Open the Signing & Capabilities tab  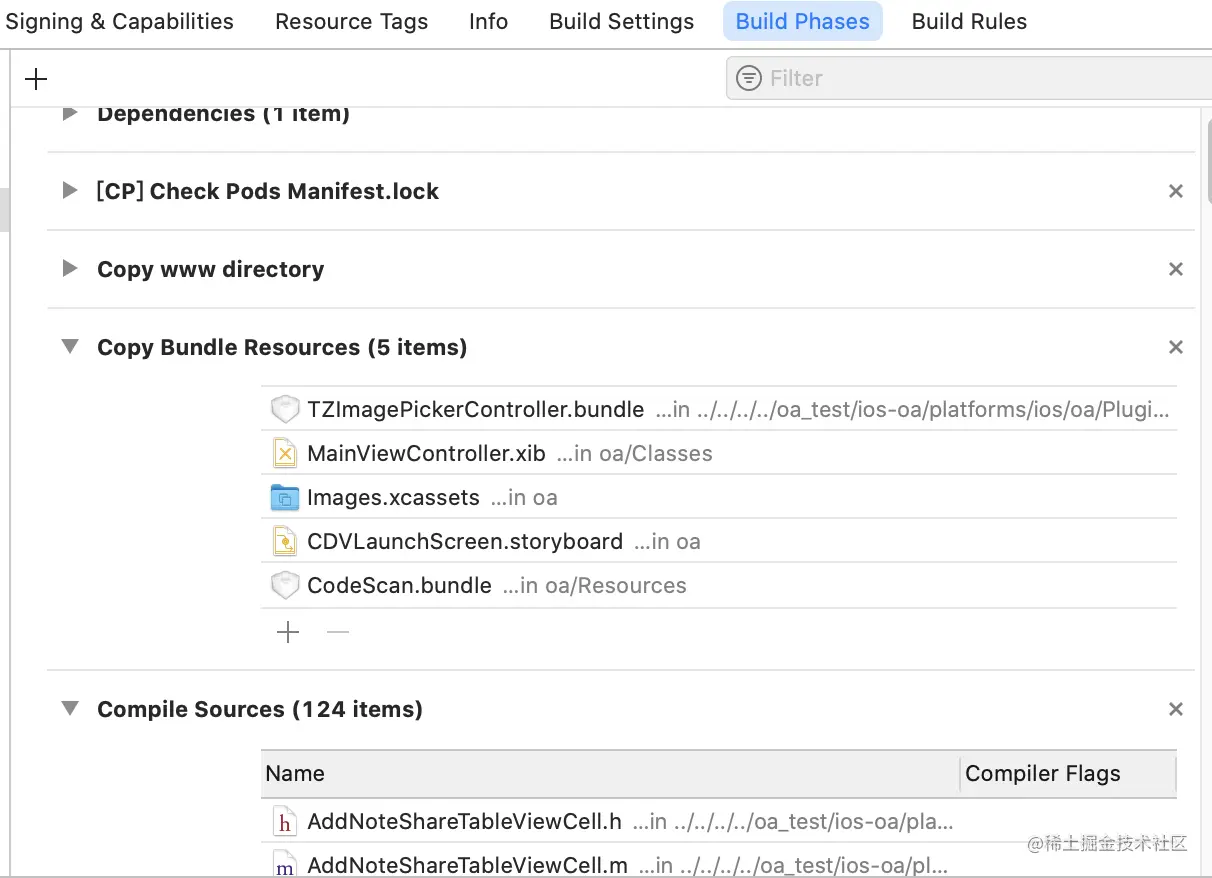point(119,22)
